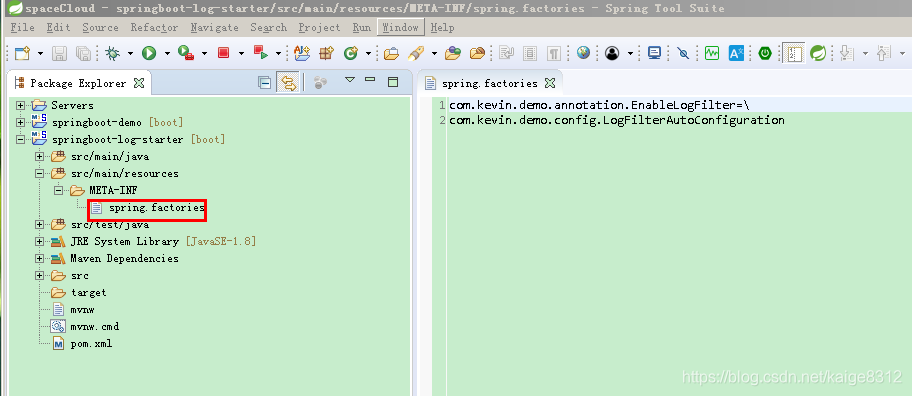912x396 pixels.
Task: Close the Package Explorer view
Action: click(138, 83)
